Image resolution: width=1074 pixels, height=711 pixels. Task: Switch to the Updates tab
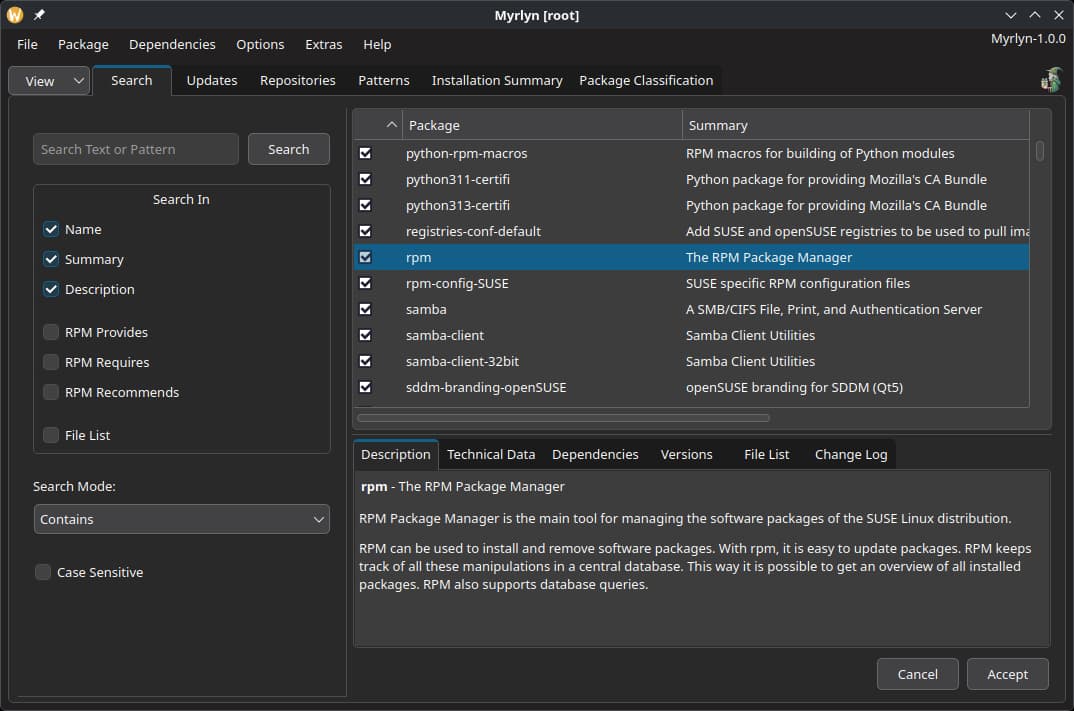click(x=211, y=80)
